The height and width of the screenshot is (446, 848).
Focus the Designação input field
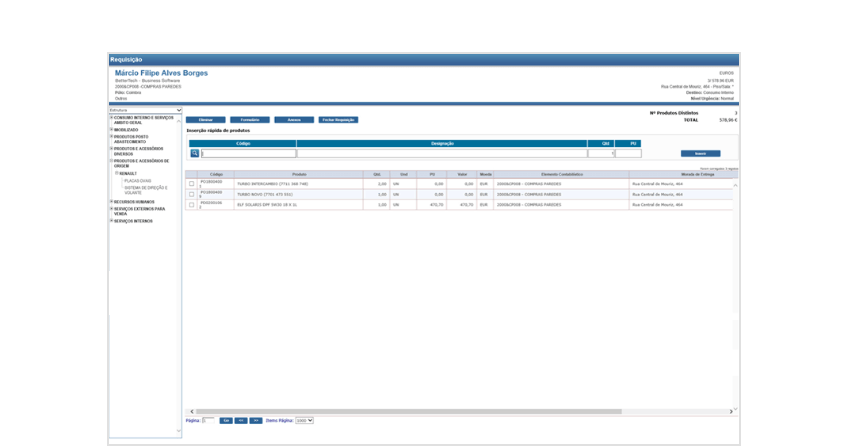(442, 154)
